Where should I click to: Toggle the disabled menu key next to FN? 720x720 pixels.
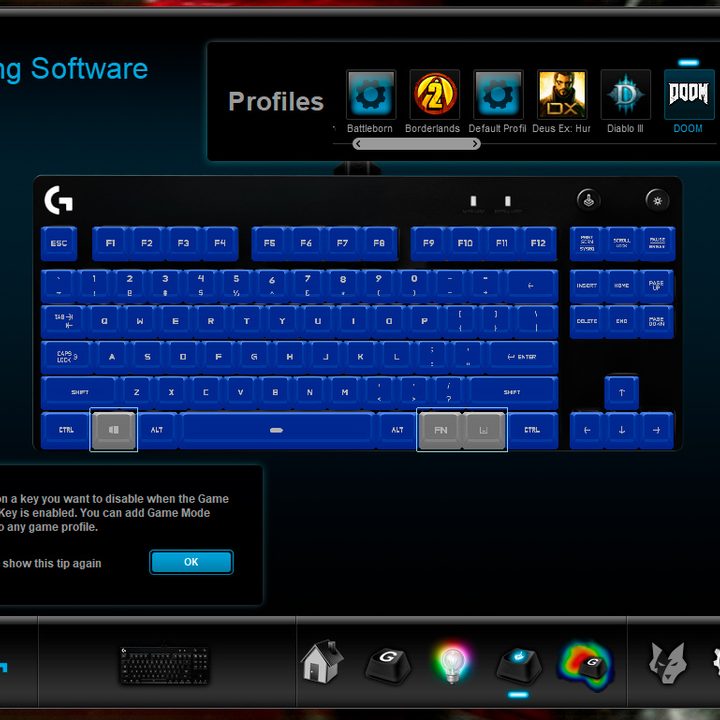pyautogui.click(x=484, y=430)
